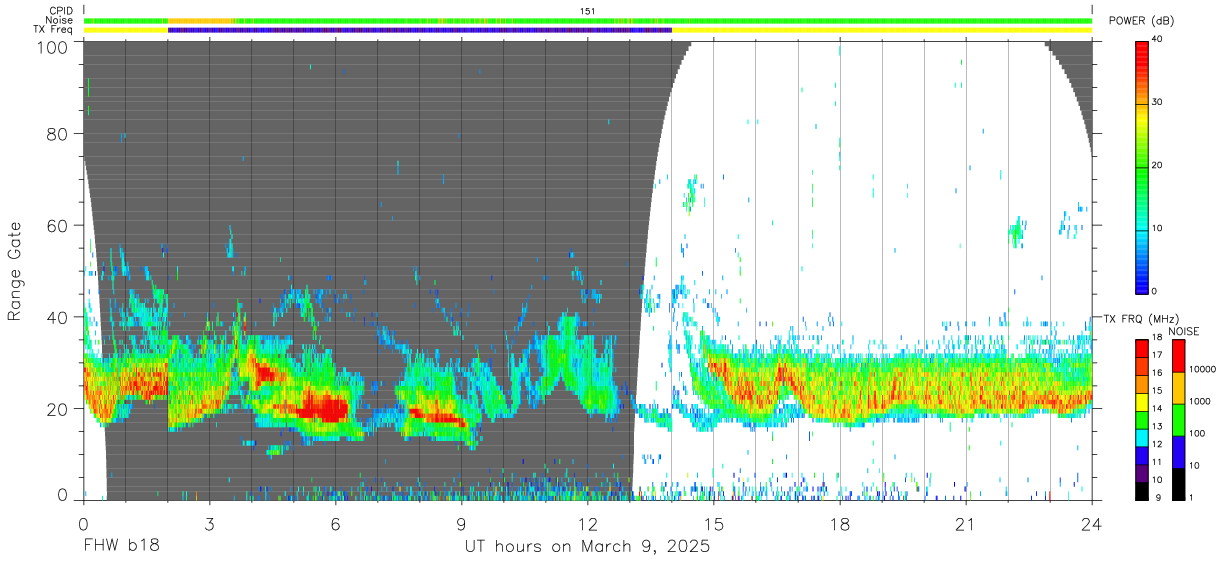Viewport: 1228px width, 567px height.
Task: Click the '11' tick on TX FRQ scale
Action: click(1158, 462)
